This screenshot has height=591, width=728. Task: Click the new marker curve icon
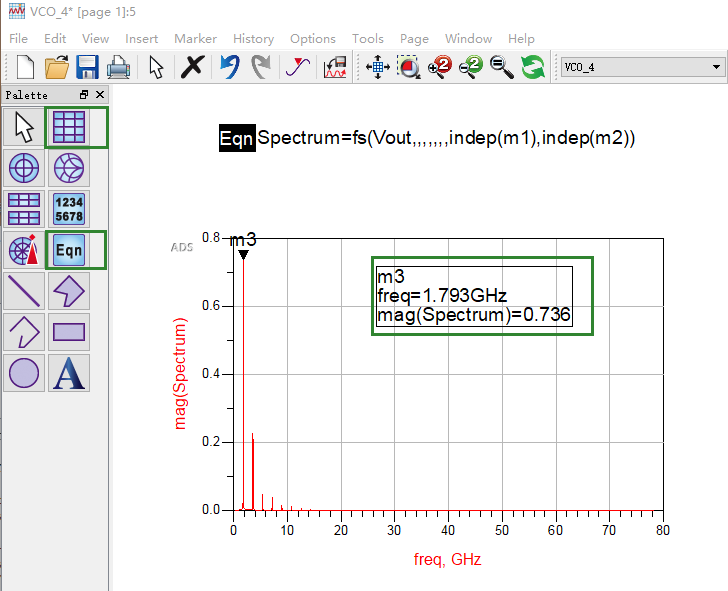click(298, 67)
